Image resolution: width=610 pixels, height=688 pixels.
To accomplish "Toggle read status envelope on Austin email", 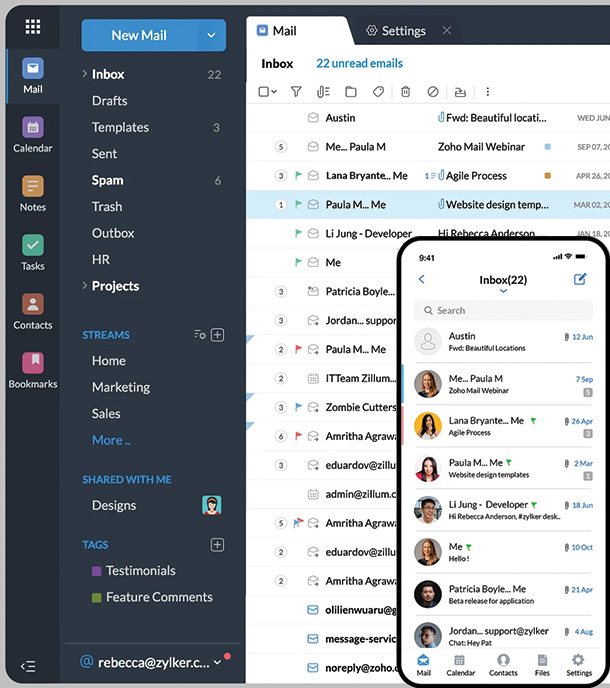I will click(x=313, y=118).
